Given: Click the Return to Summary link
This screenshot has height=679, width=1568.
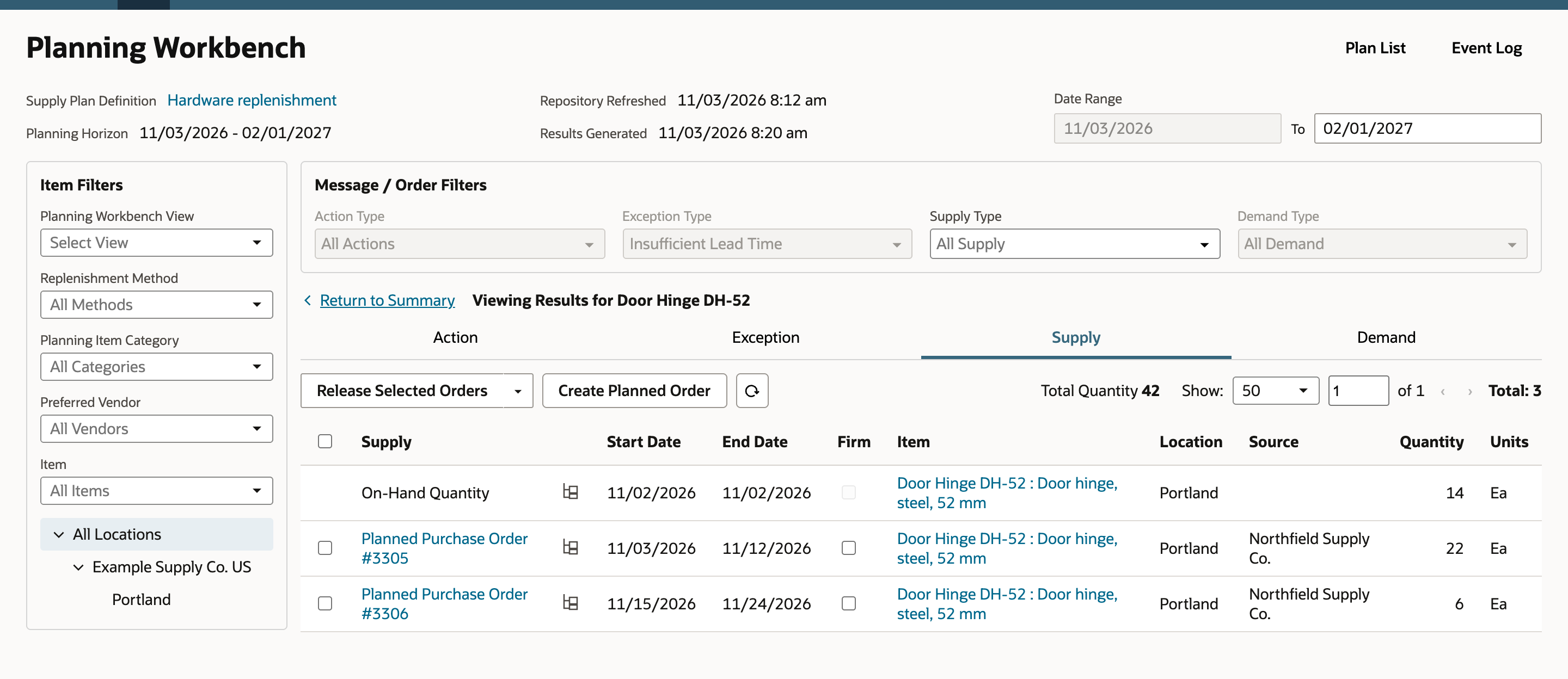Looking at the screenshot, I should (x=387, y=300).
